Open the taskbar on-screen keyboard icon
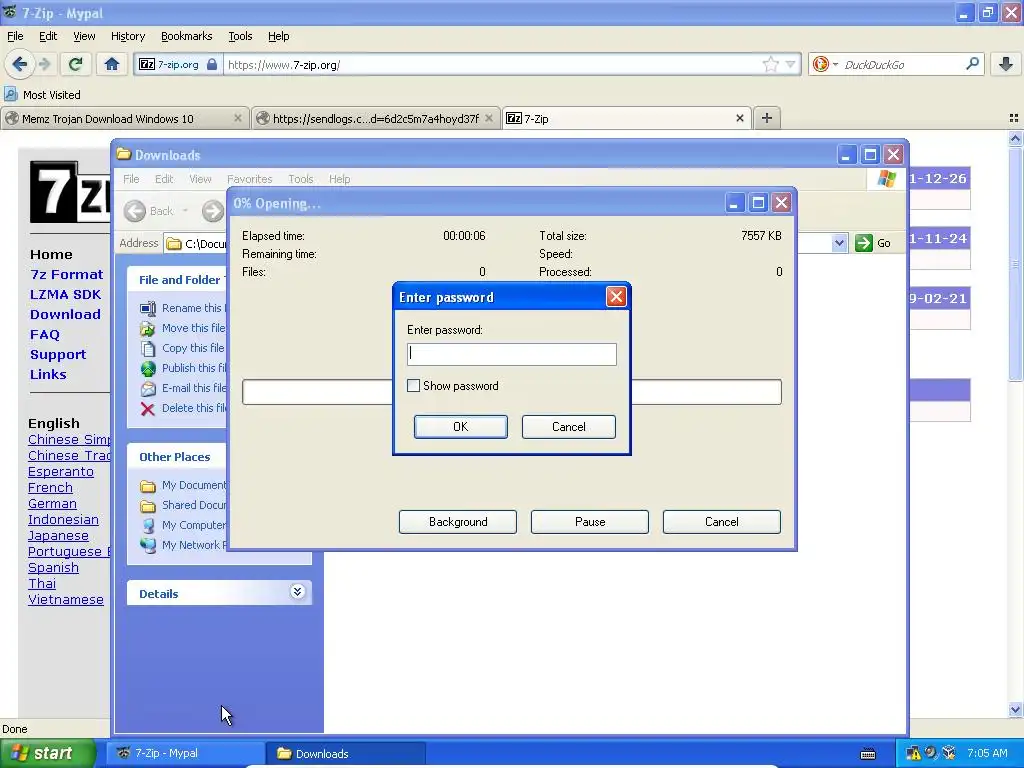 point(867,754)
